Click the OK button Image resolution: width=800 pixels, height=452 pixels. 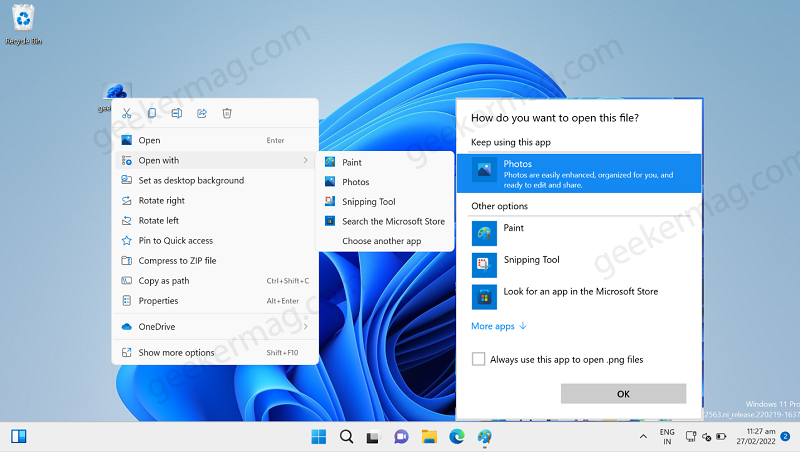tap(623, 394)
